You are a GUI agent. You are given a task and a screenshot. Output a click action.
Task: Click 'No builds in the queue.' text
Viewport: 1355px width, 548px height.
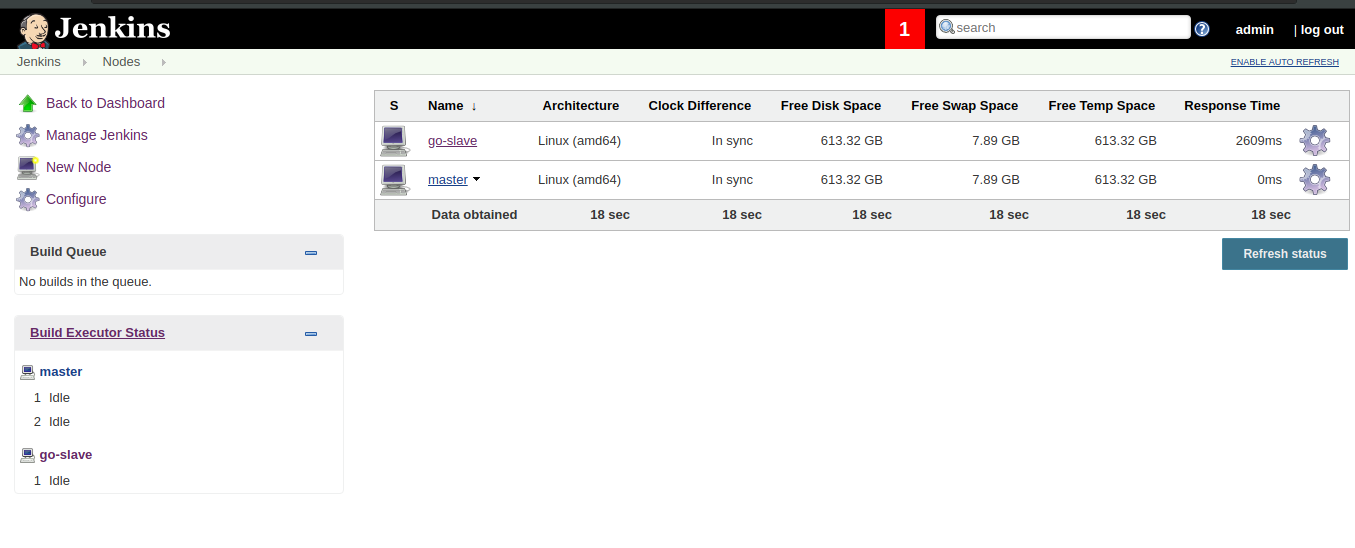tap(86, 282)
